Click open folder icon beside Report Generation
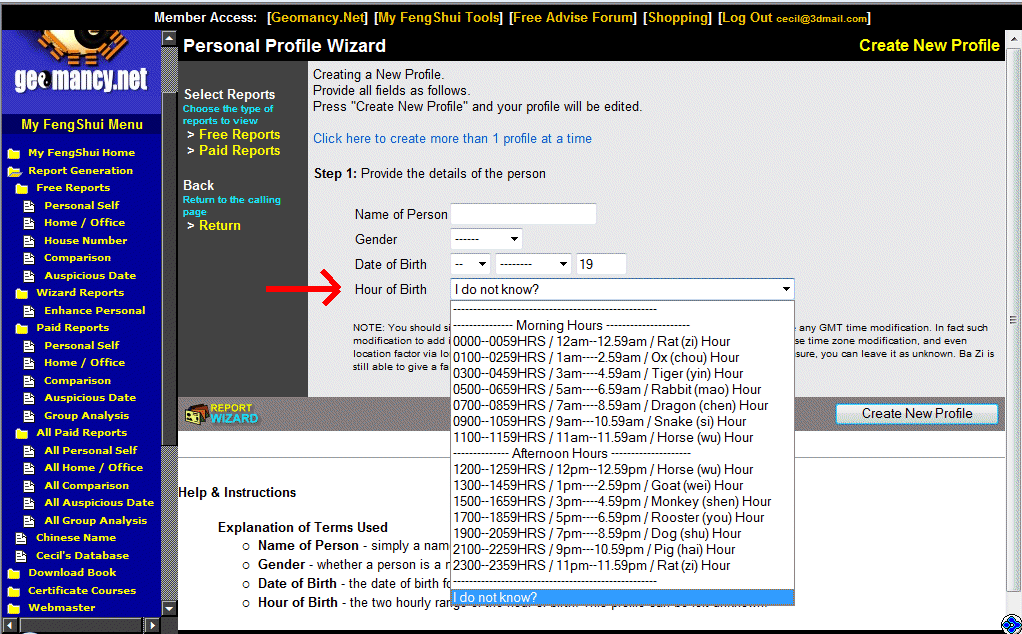 (13, 171)
